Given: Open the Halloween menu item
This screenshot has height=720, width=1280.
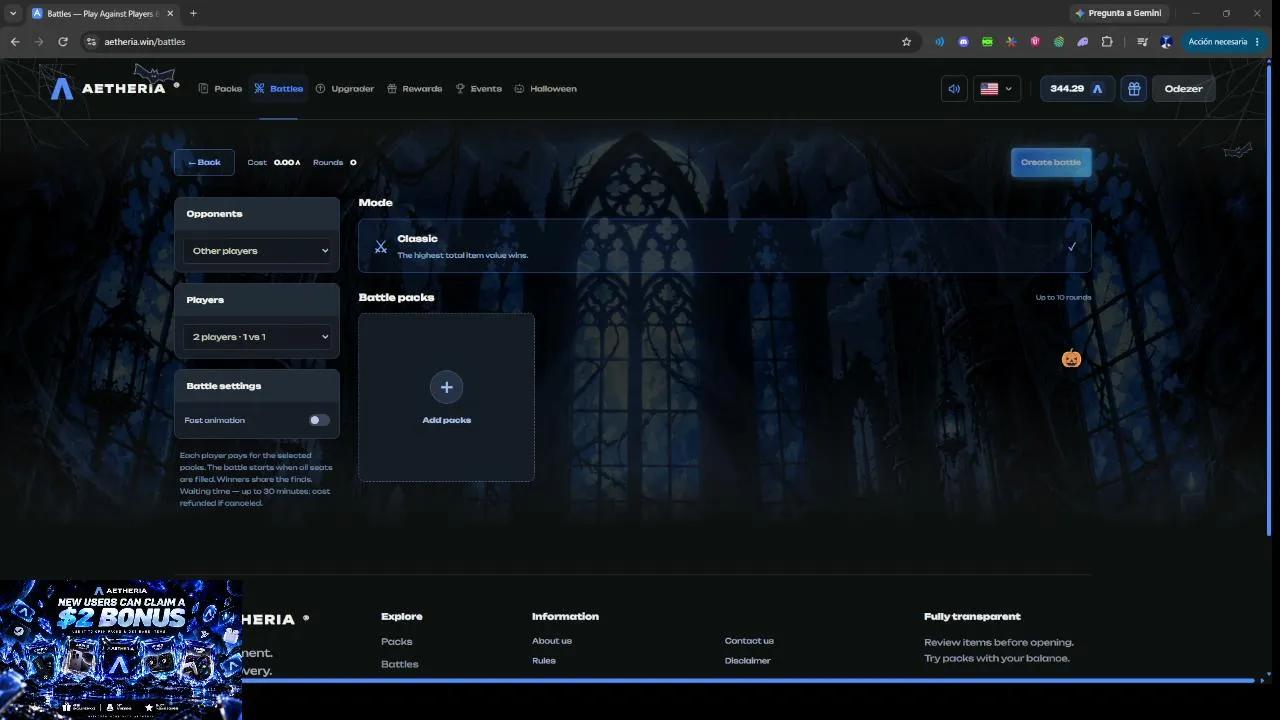Looking at the screenshot, I should pyautogui.click(x=545, y=89).
